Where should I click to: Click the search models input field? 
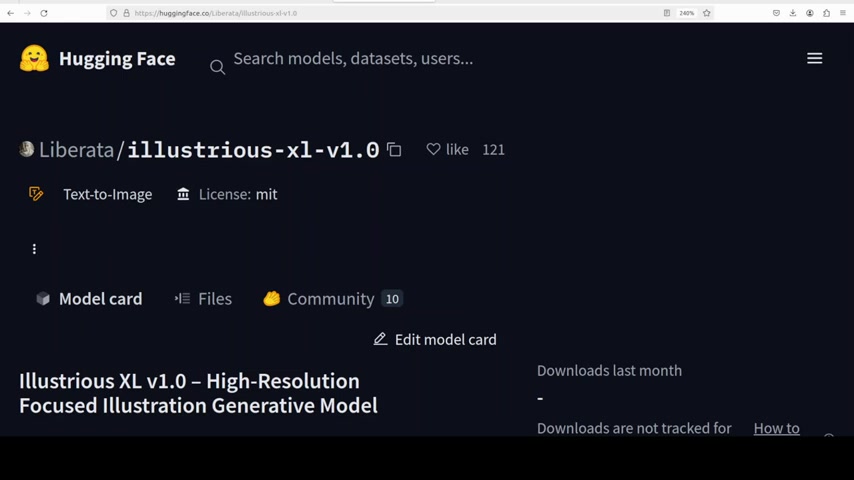[x=353, y=59]
